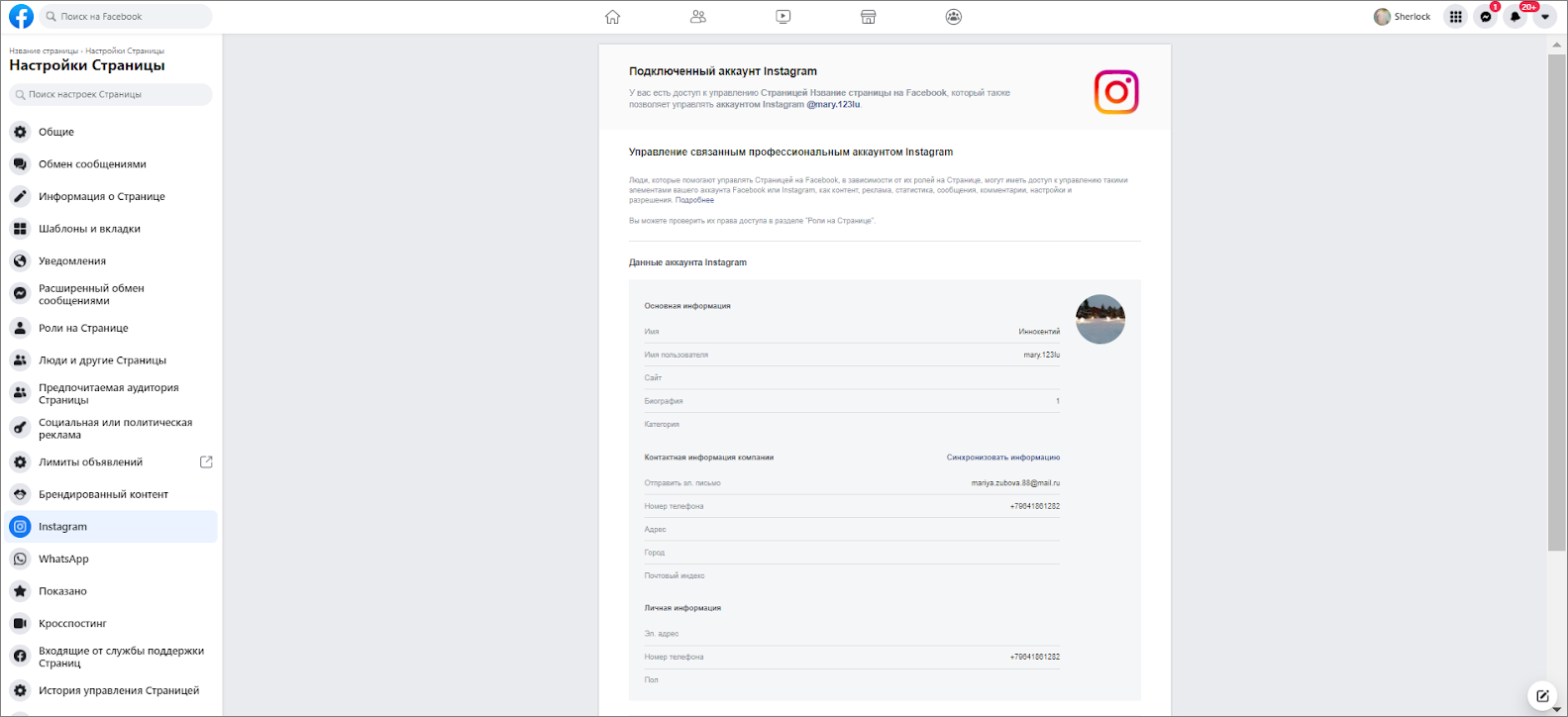
Task: Click the Шаблоны и вкладки grid icon
Action: pos(20,229)
